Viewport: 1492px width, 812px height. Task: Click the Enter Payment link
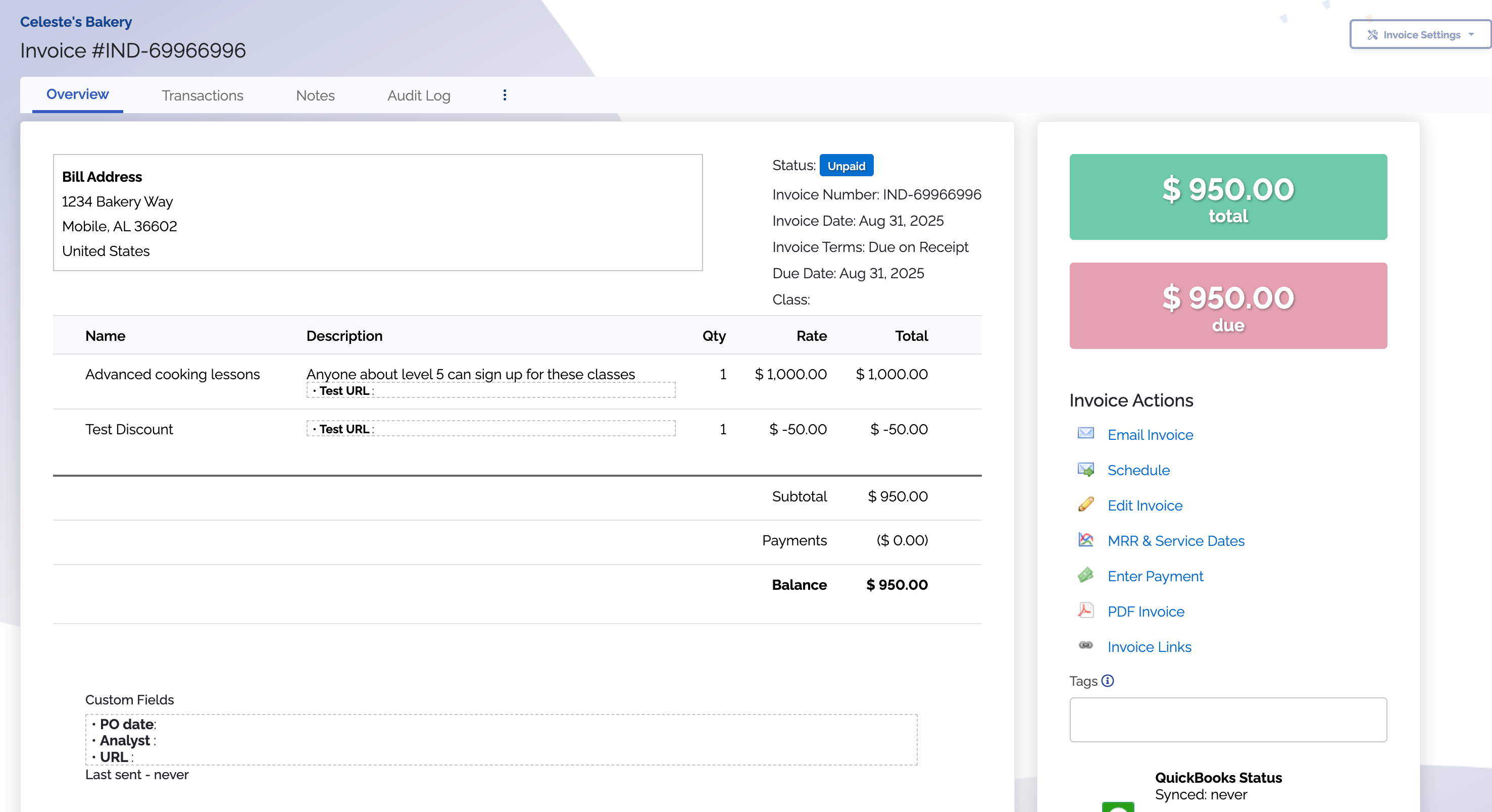click(1155, 576)
